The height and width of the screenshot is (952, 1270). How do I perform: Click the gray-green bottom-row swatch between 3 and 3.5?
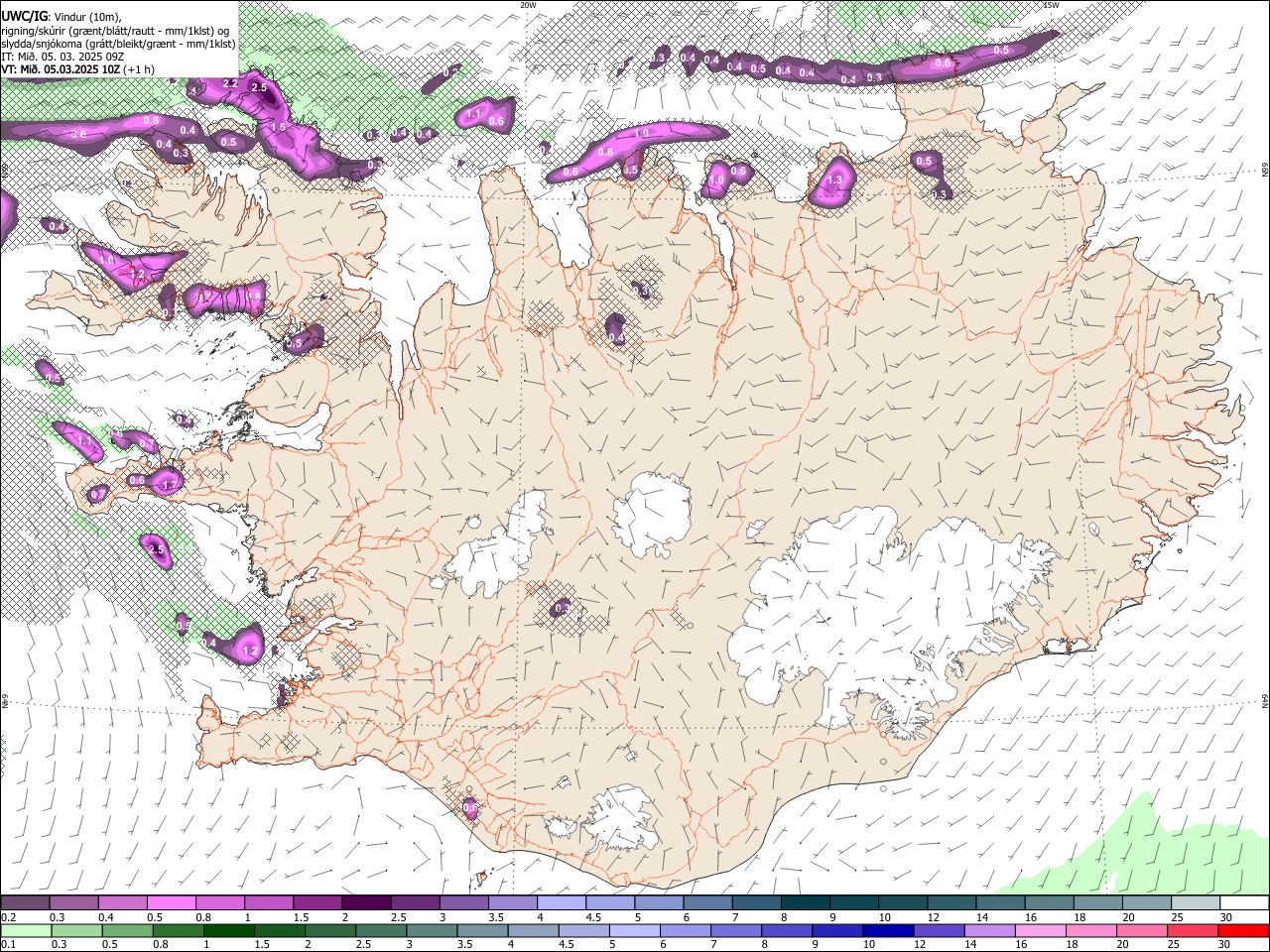pyautogui.click(x=432, y=930)
